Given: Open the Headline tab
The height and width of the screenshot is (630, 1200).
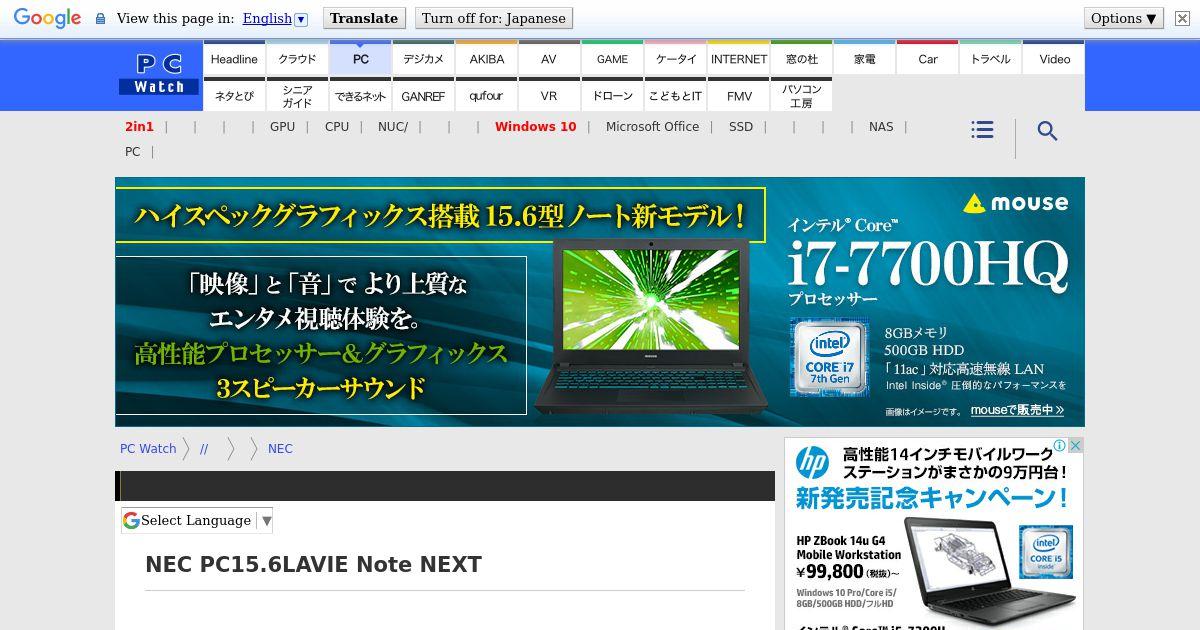Looking at the screenshot, I should tap(234, 59).
